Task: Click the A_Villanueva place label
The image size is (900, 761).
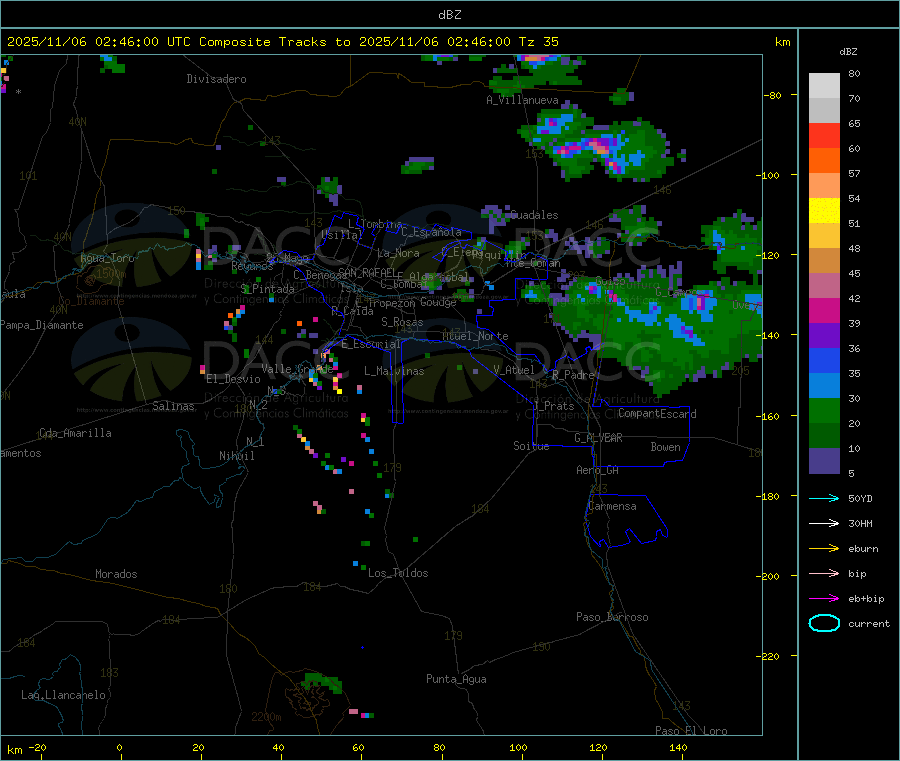Action: [522, 100]
